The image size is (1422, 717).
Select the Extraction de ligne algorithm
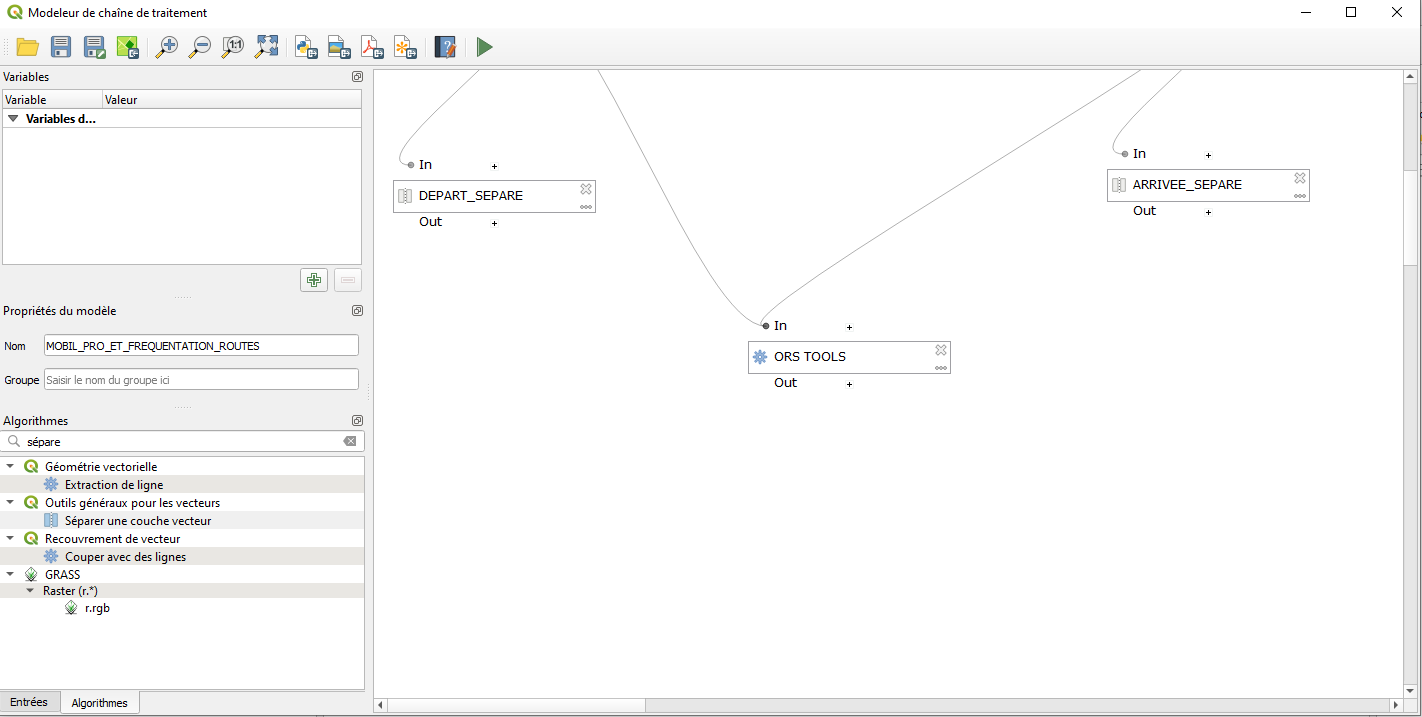(x=114, y=485)
